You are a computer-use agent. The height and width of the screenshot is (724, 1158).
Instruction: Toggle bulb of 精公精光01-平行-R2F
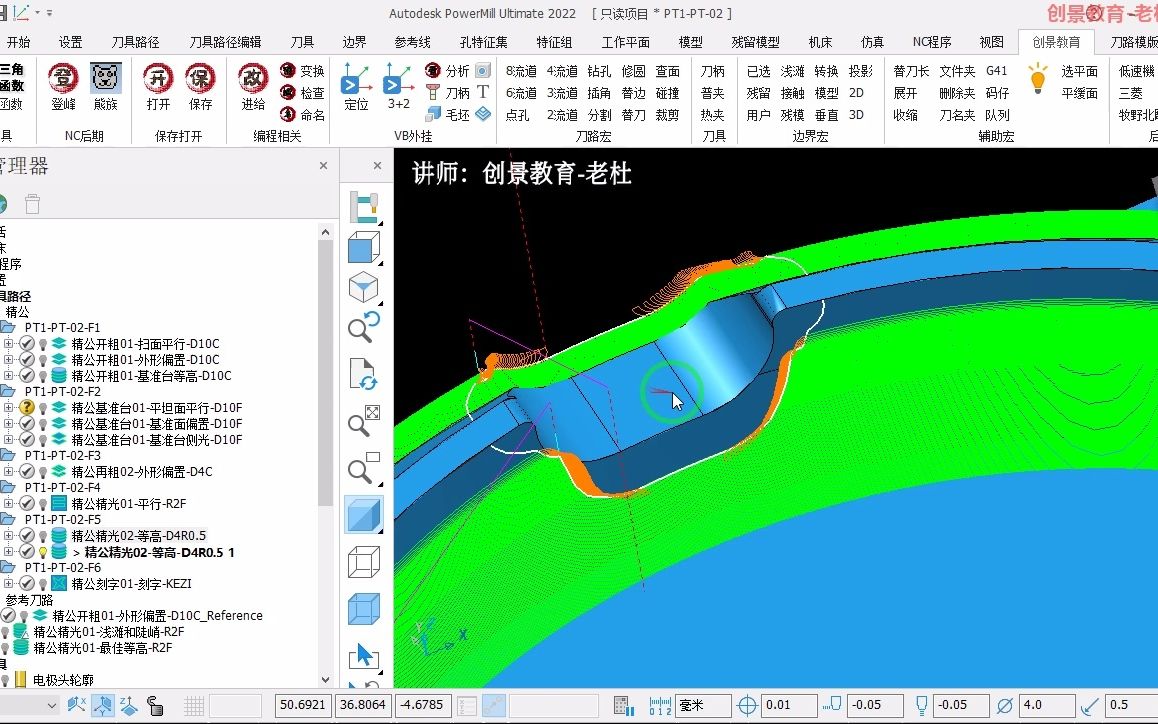43,504
